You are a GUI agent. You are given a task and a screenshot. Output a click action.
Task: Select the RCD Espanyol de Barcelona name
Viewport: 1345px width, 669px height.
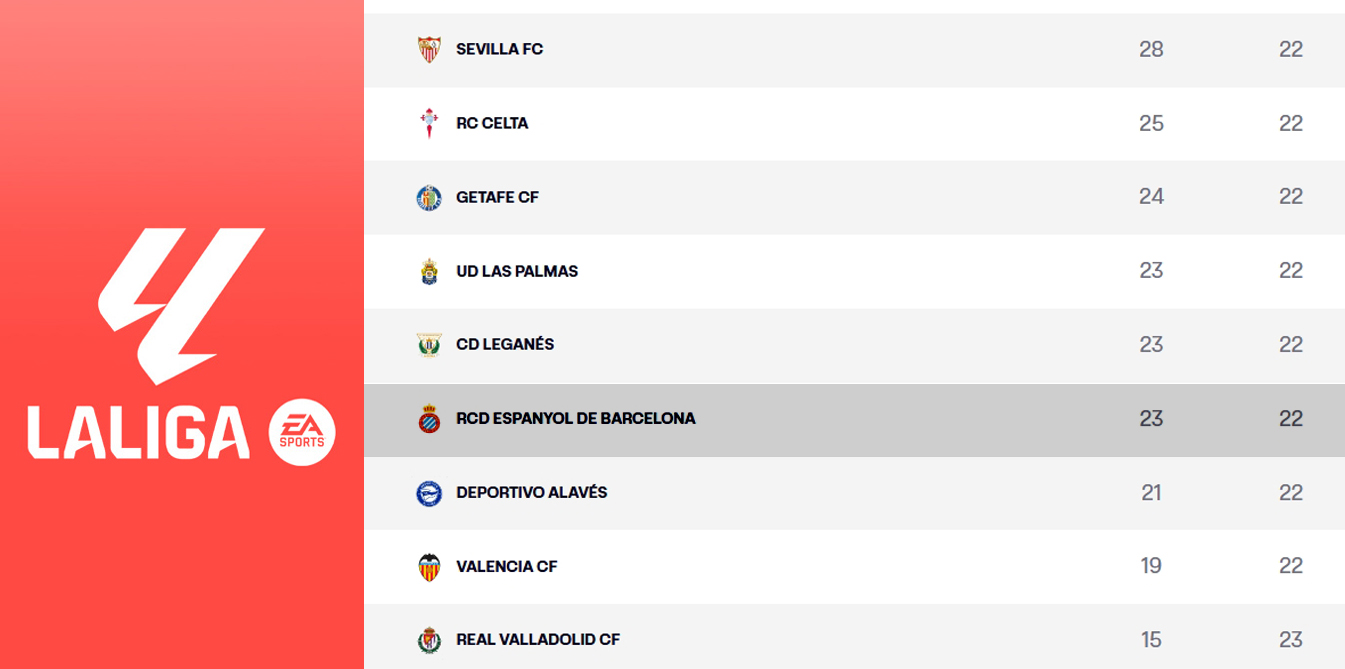pyautogui.click(x=575, y=419)
